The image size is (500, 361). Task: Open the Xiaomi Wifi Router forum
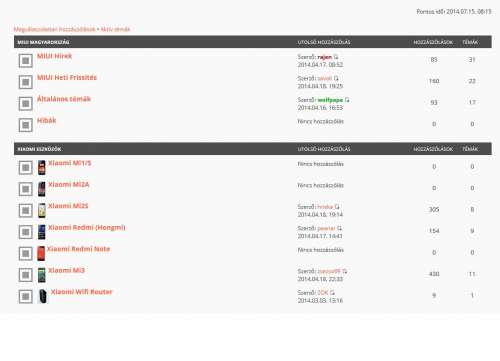pyautogui.click(x=82, y=292)
